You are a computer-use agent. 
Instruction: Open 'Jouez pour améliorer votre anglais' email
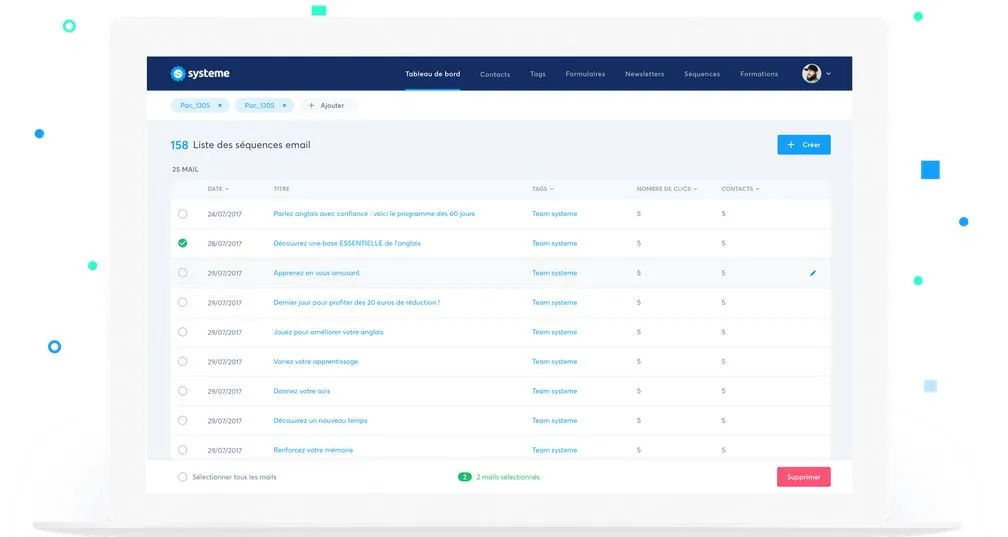328,332
